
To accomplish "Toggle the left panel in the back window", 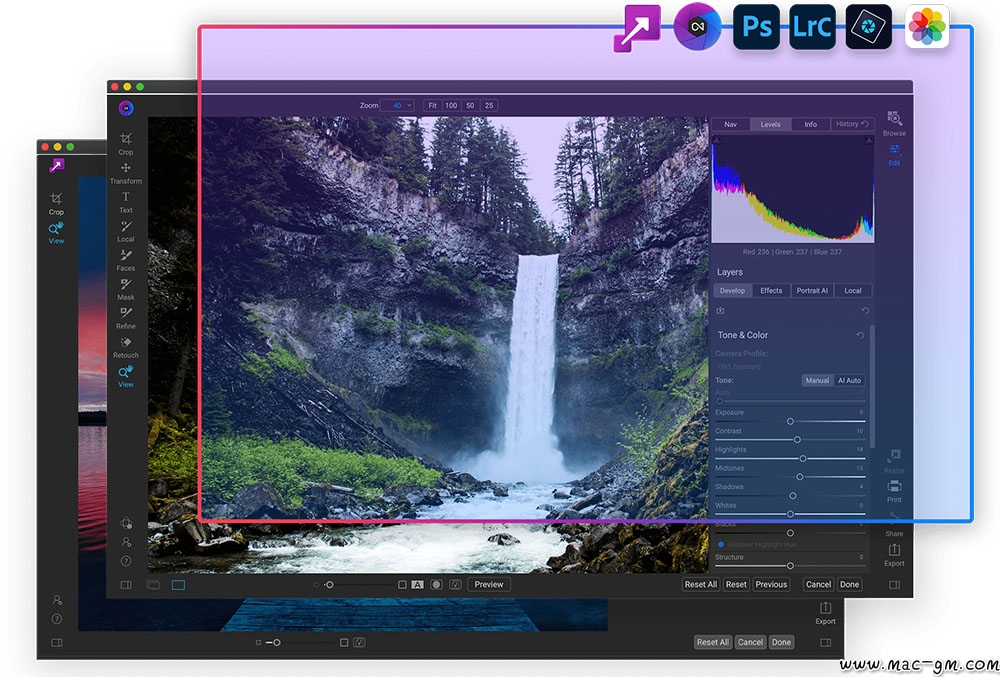I will click(57, 643).
